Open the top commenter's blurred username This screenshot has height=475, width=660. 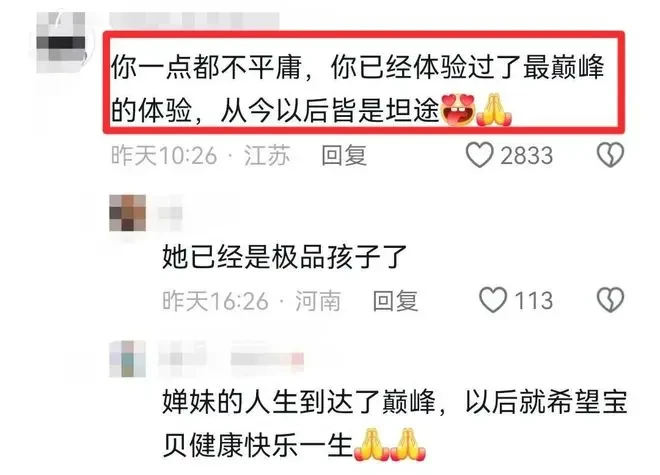tap(194, 20)
